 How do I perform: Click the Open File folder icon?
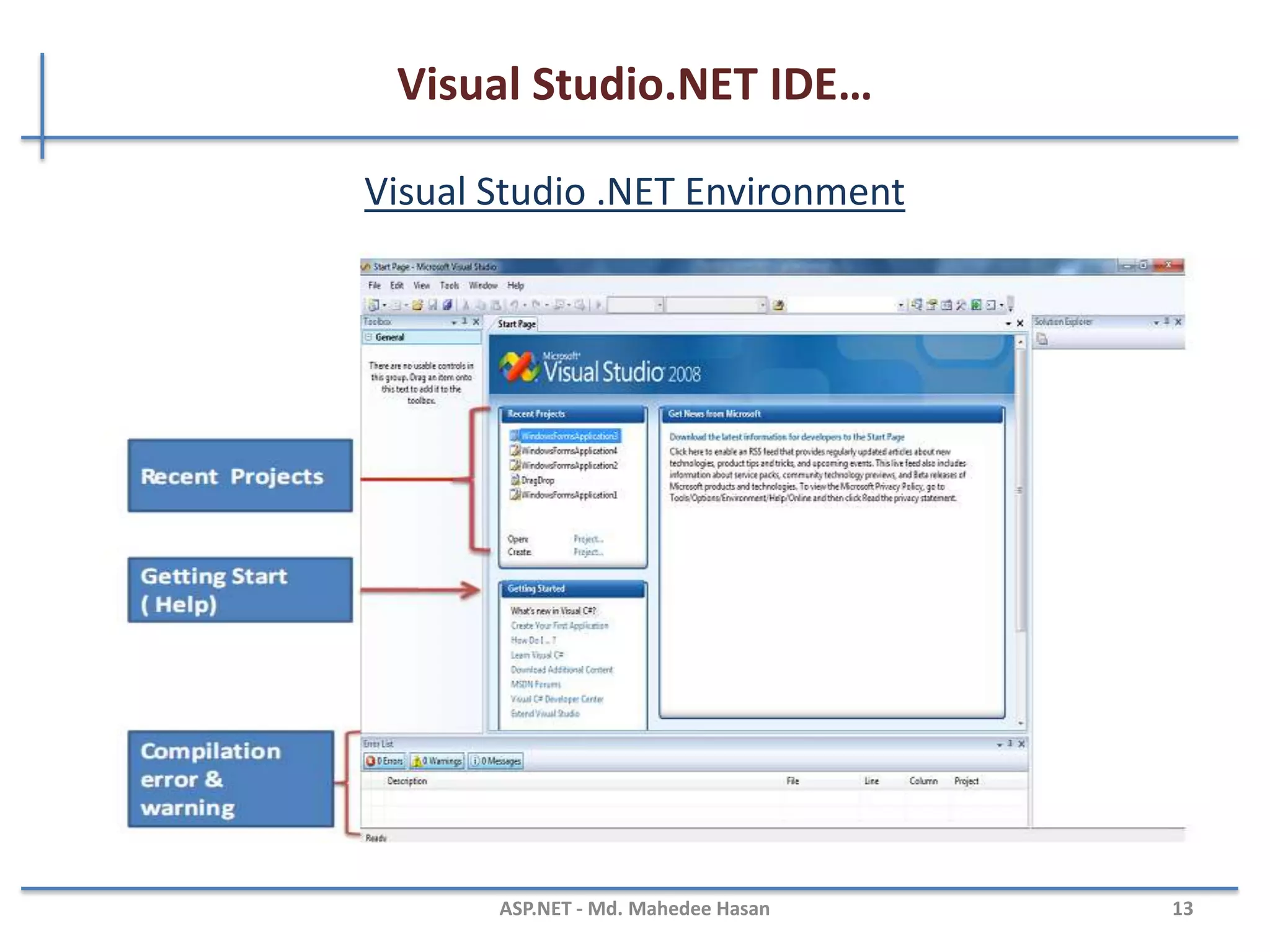point(417,305)
